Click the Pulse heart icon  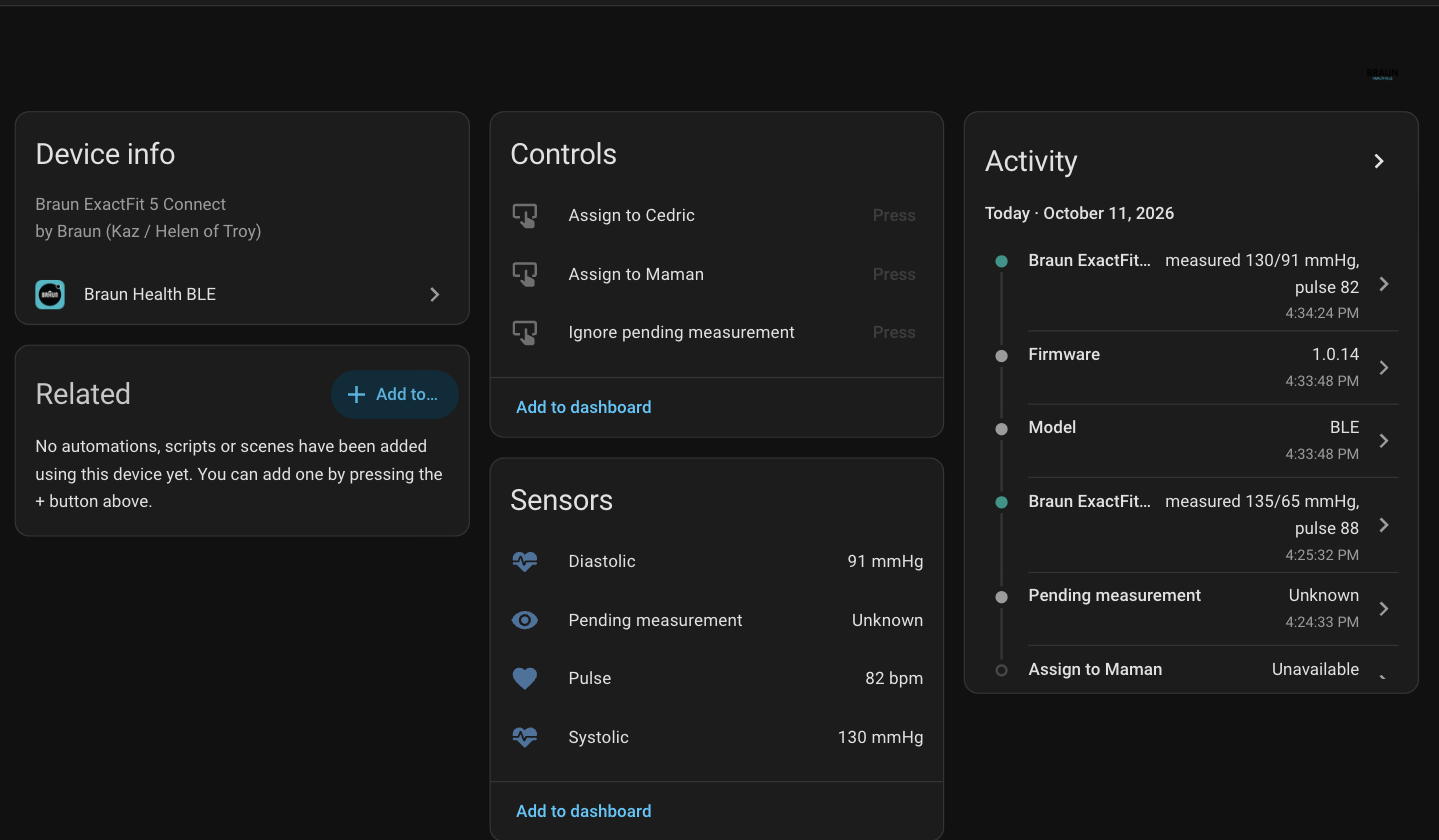click(x=525, y=678)
